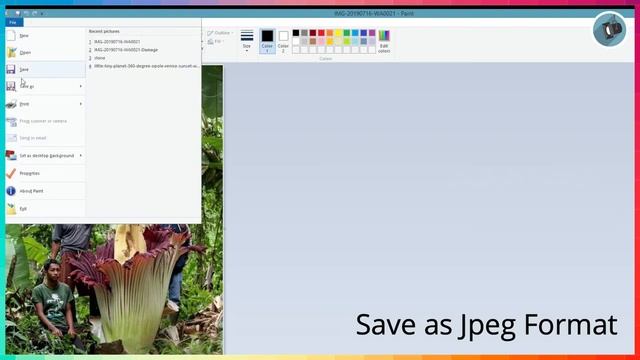Pick the dark red palette swatch

(x=313, y=33)
